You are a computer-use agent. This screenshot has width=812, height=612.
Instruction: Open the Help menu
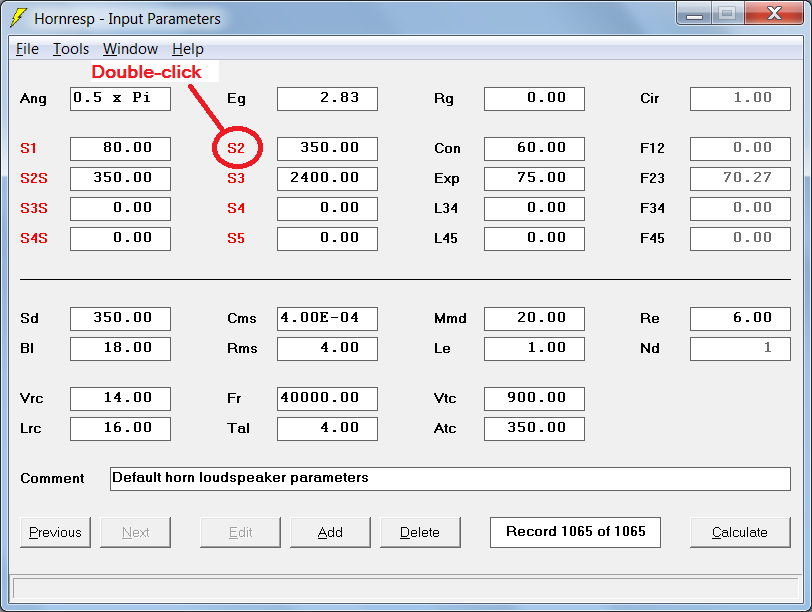click(188, 49)
